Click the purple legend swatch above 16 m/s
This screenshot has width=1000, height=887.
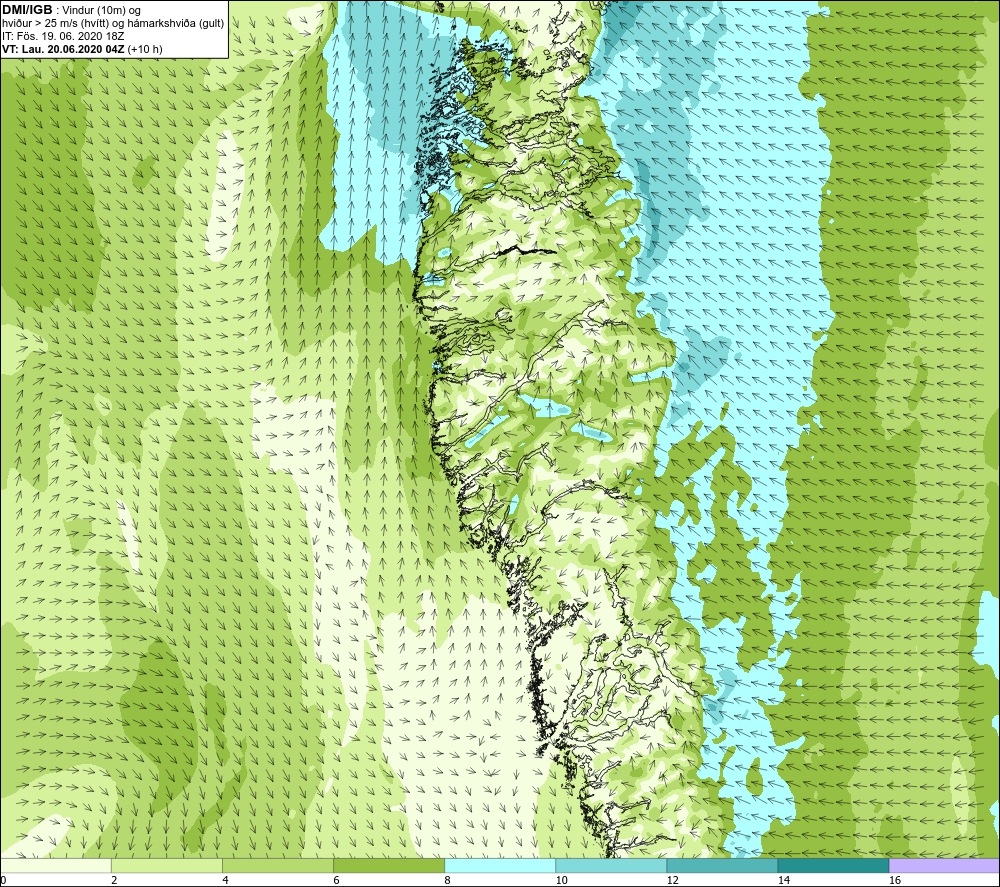pos(944,865)
